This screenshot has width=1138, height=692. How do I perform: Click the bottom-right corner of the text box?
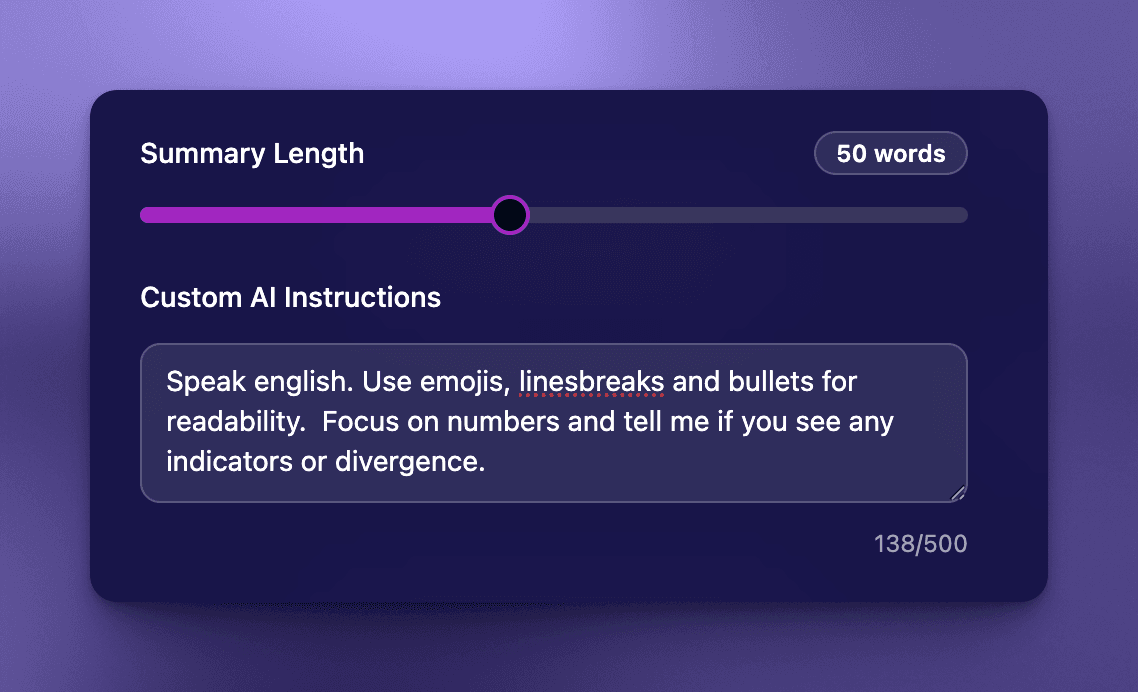(x=961, y=495)
